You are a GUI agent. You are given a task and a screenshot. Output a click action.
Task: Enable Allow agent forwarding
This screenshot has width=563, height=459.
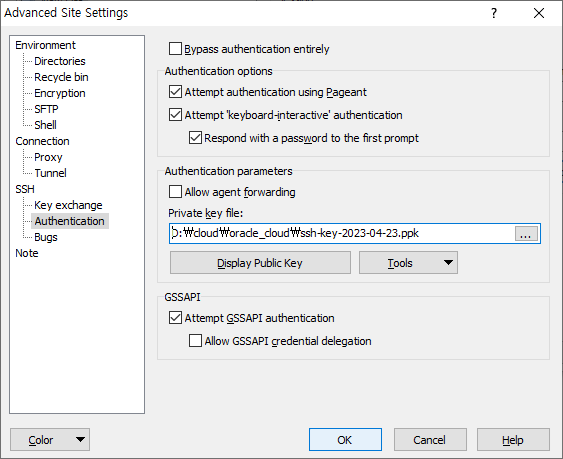(x=175, y=192)
